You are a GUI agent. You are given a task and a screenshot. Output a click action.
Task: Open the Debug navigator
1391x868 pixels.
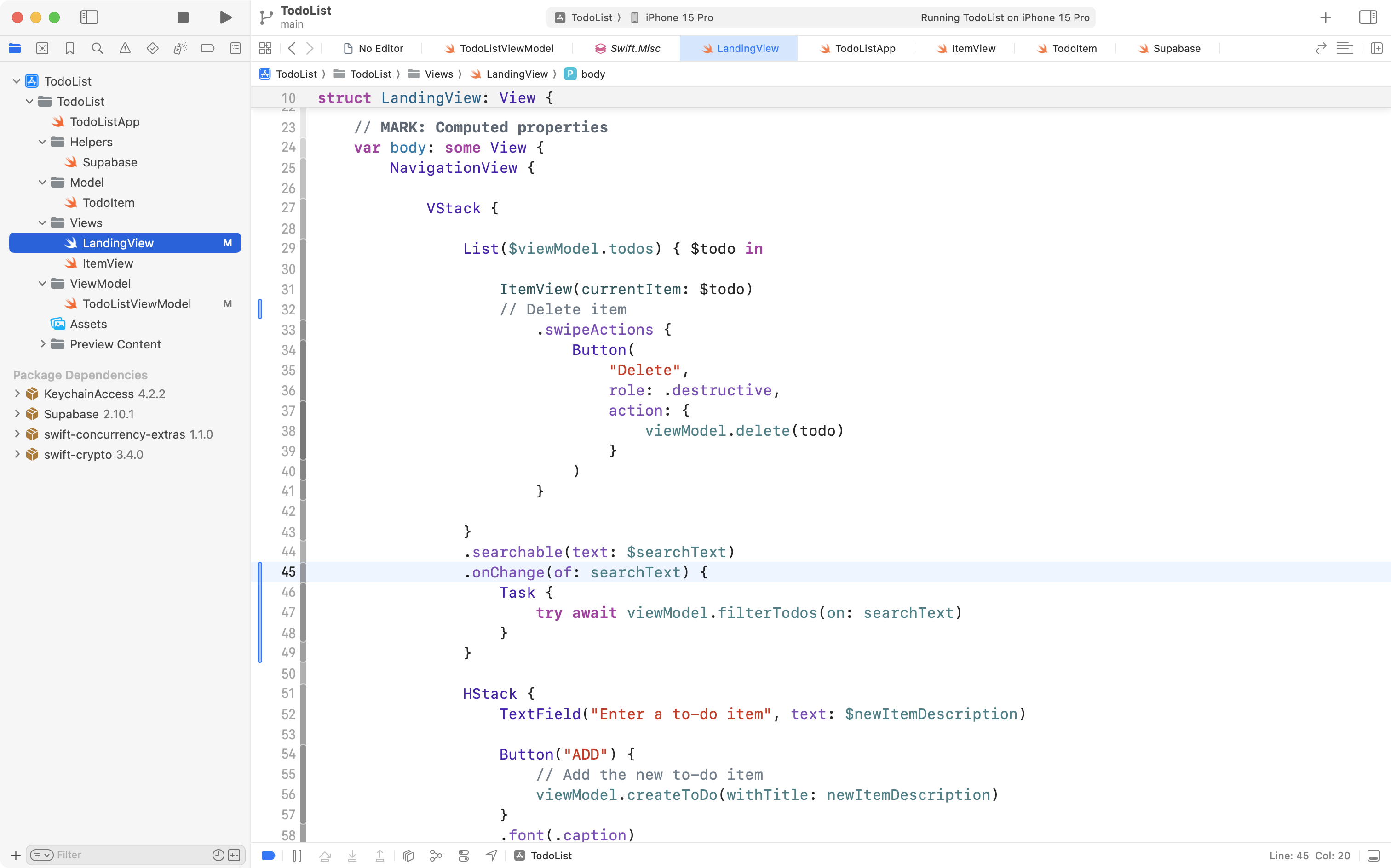(x=180, y=48)
